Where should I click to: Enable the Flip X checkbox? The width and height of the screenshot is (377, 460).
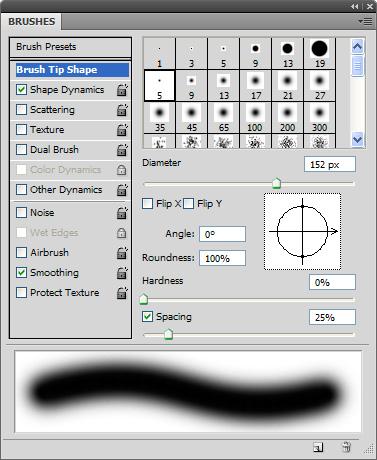tap(147, 203)
